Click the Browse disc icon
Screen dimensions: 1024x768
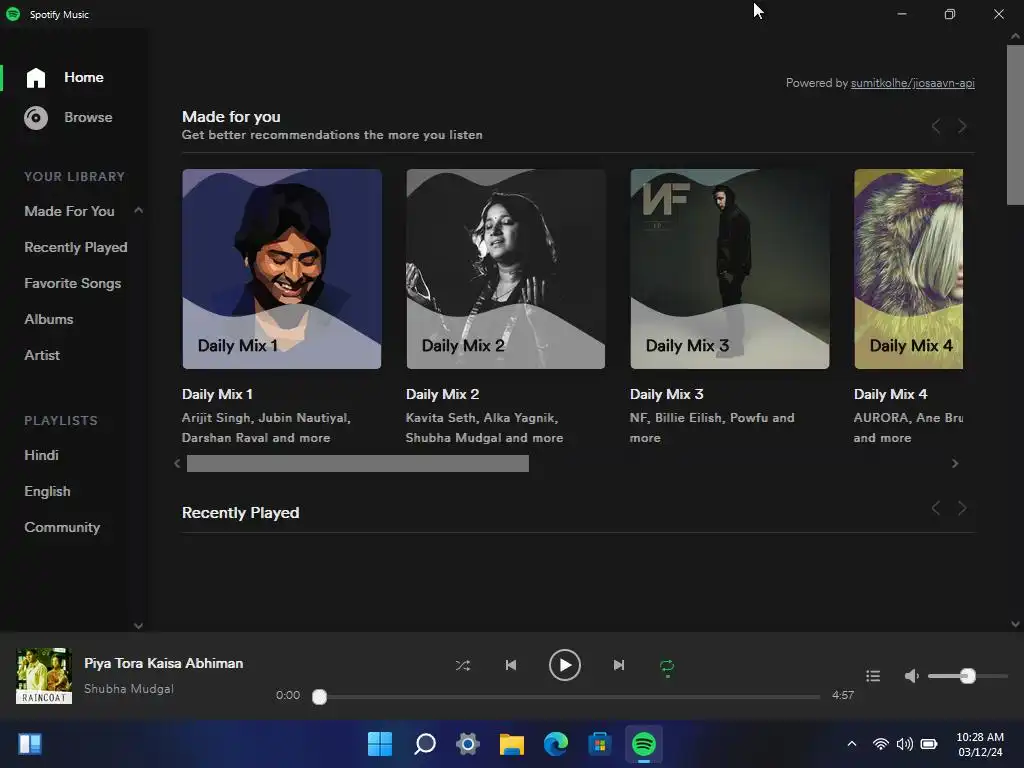36,118
